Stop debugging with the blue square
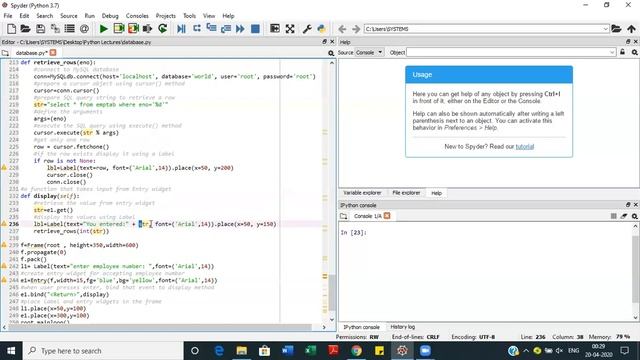Image resolution: width=640 pixels, height=360 pixels. coord(256,29)
